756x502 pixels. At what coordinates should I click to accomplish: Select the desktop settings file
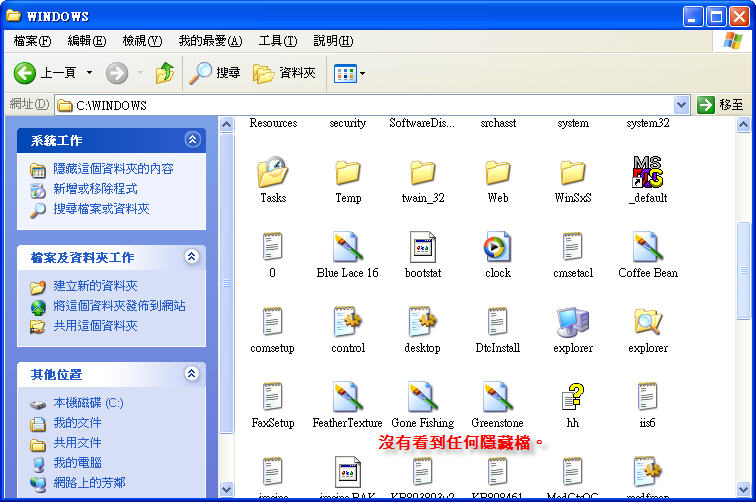click(x=423, y=330)
